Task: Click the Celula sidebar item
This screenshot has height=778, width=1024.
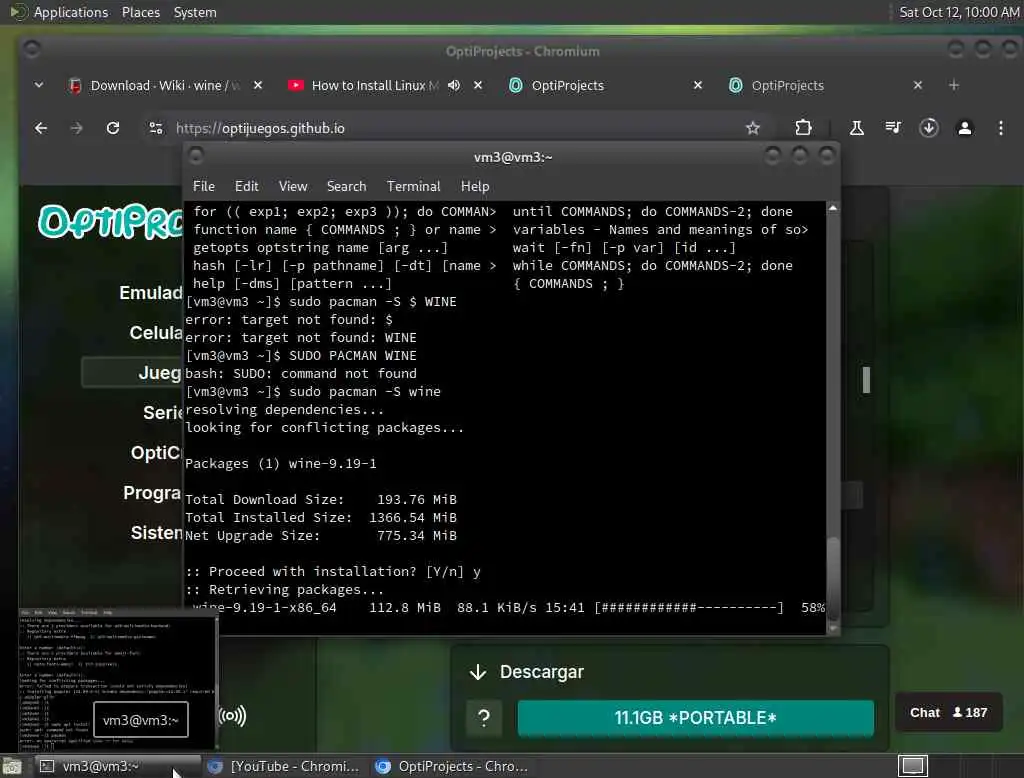Action: pyautogui.click(x=155, y=332)
